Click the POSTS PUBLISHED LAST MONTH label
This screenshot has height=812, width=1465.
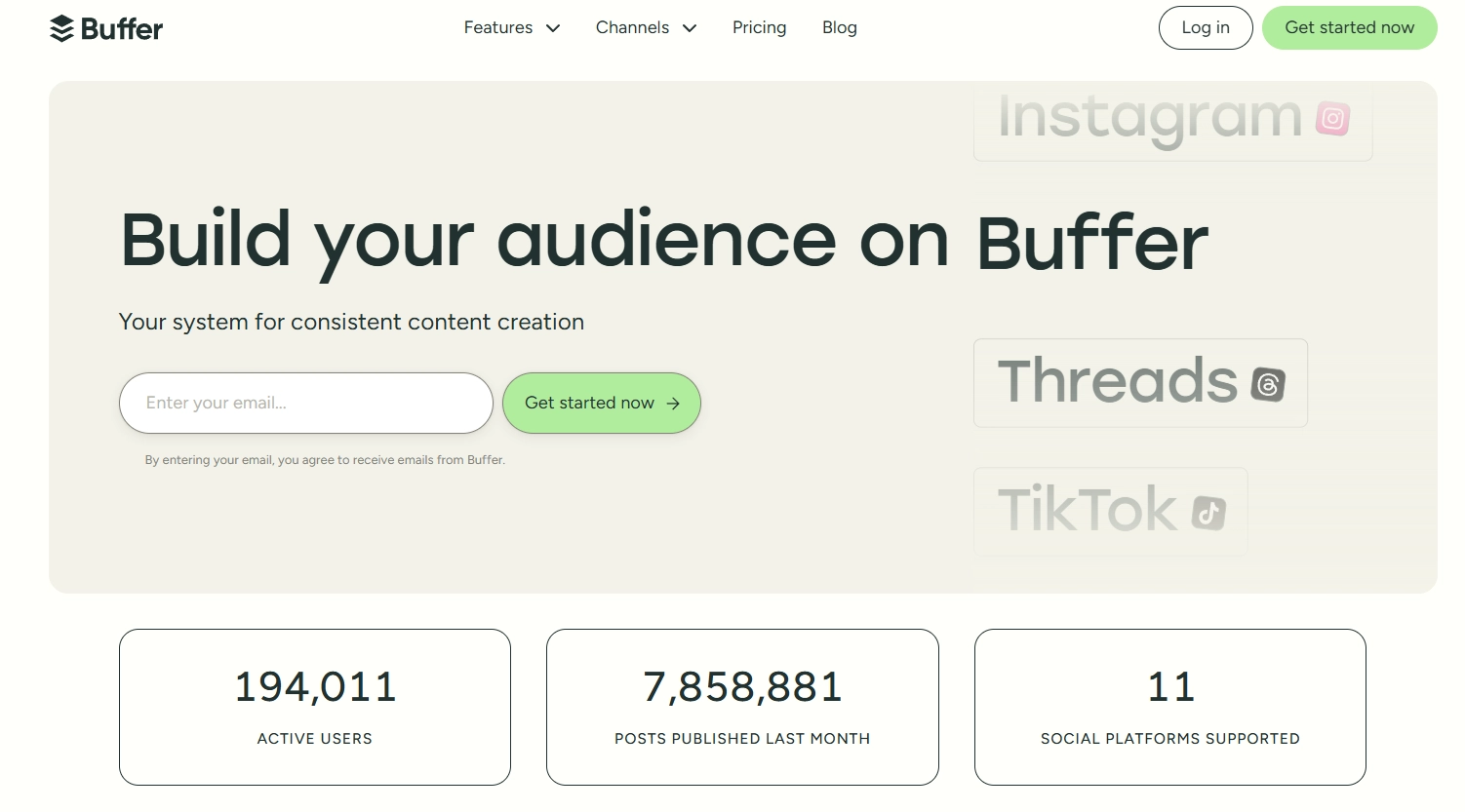[x=742, y=739]
